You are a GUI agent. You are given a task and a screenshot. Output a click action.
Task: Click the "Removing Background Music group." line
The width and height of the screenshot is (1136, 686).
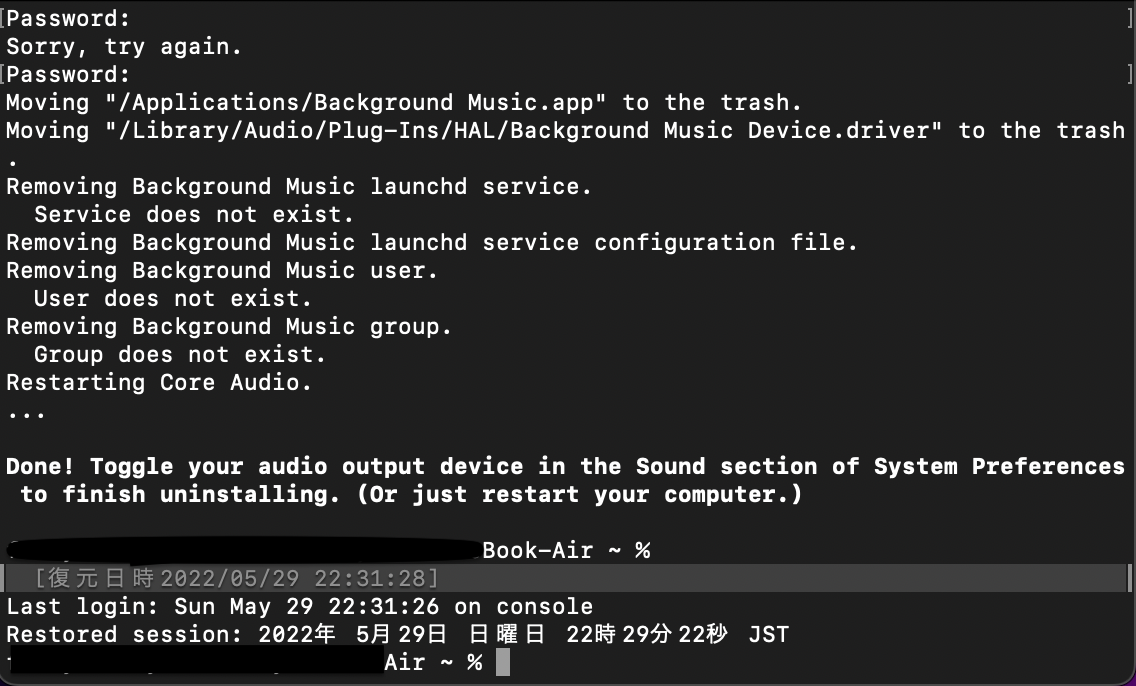(229, 326)
